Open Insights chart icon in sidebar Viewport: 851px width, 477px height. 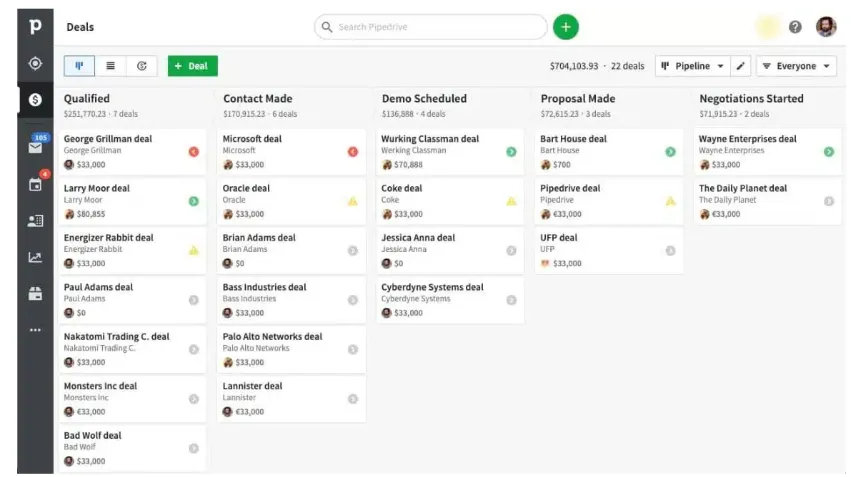click(x=35, y=257)
